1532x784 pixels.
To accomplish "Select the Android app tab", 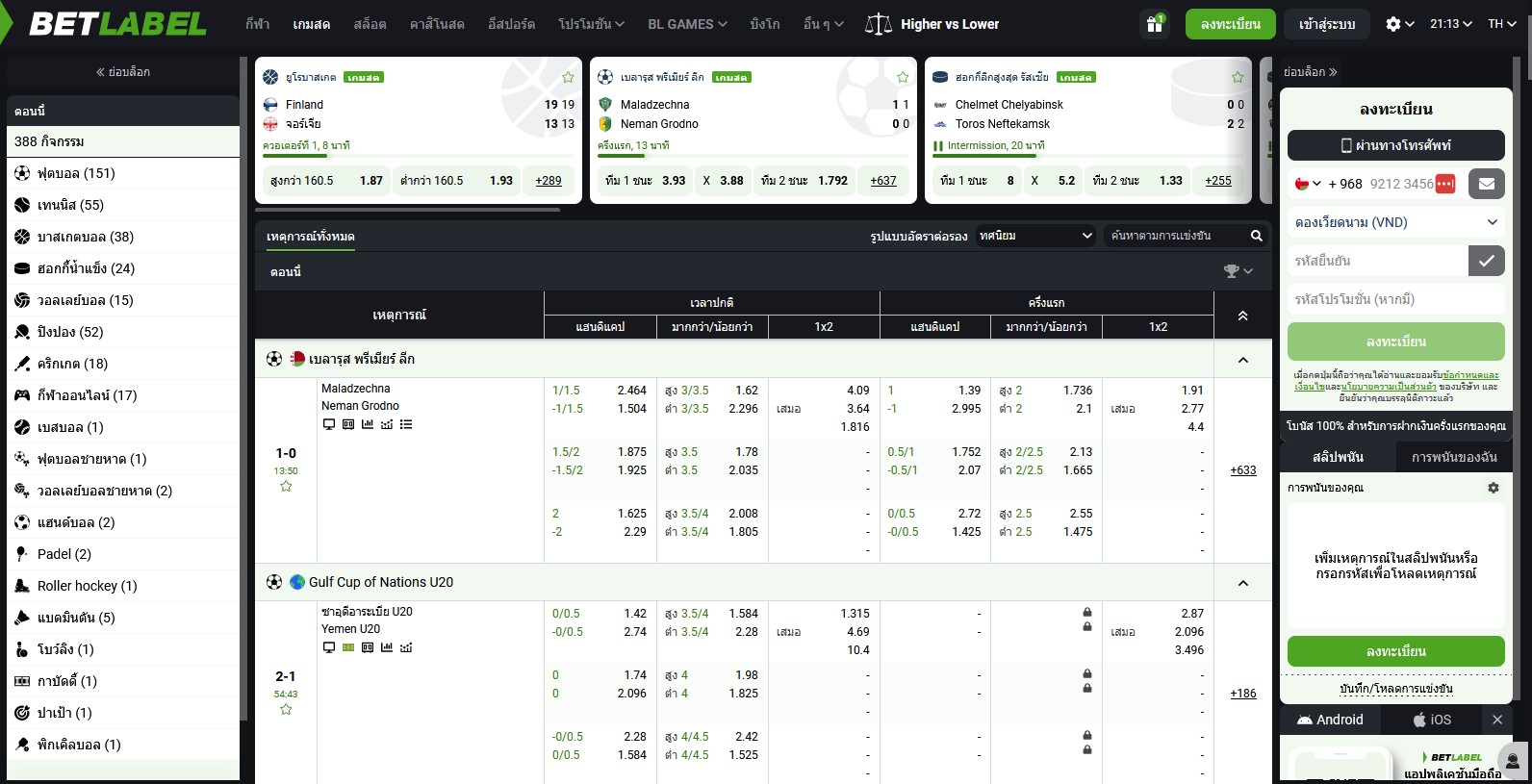I will (x=1330, y=720).
